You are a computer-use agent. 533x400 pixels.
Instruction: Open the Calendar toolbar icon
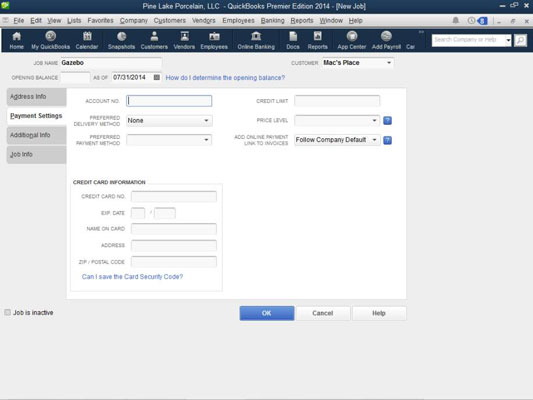[x=87, y=40]
